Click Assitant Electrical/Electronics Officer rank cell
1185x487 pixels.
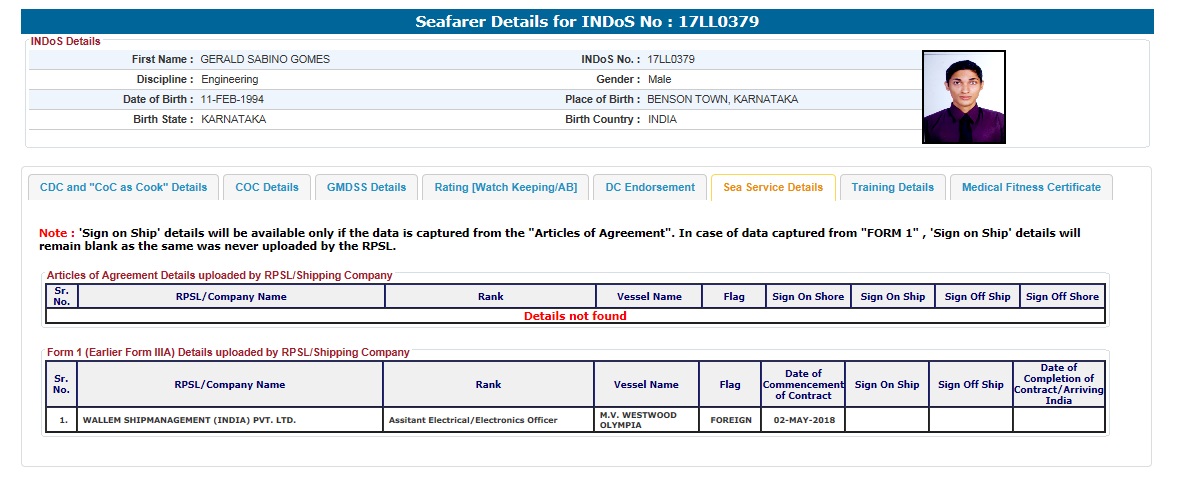click(488, 420)
